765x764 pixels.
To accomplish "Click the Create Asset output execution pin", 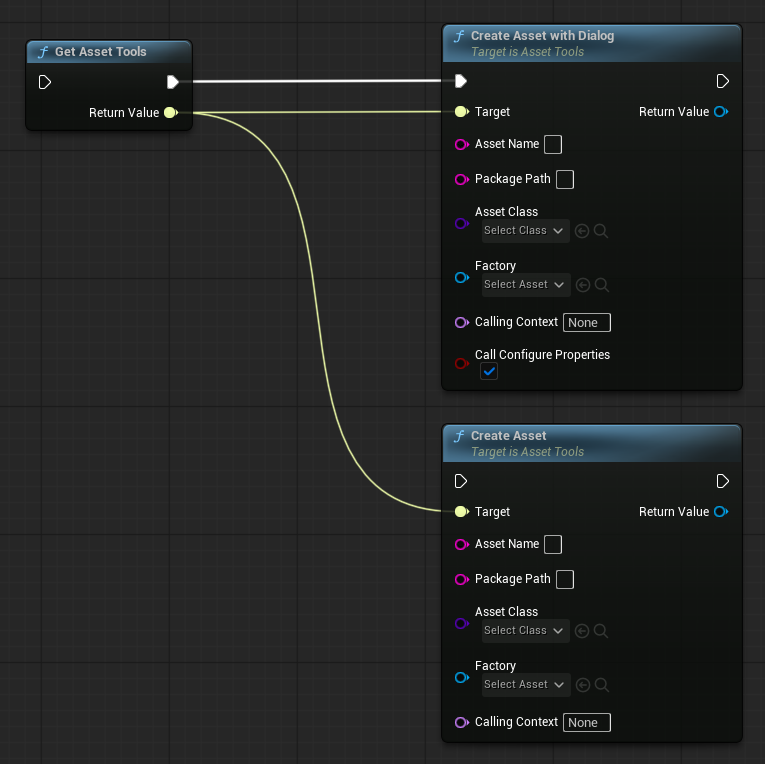I will [723, 481].
